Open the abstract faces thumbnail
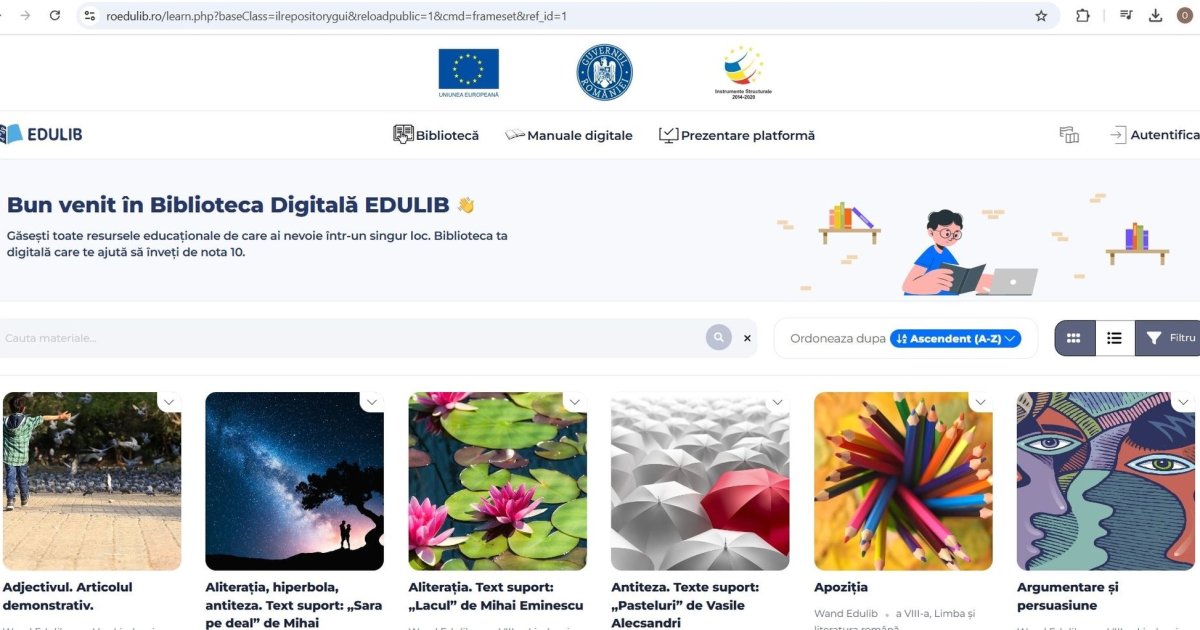Viewport: 1200px width, 630px height. [1106, 481]
